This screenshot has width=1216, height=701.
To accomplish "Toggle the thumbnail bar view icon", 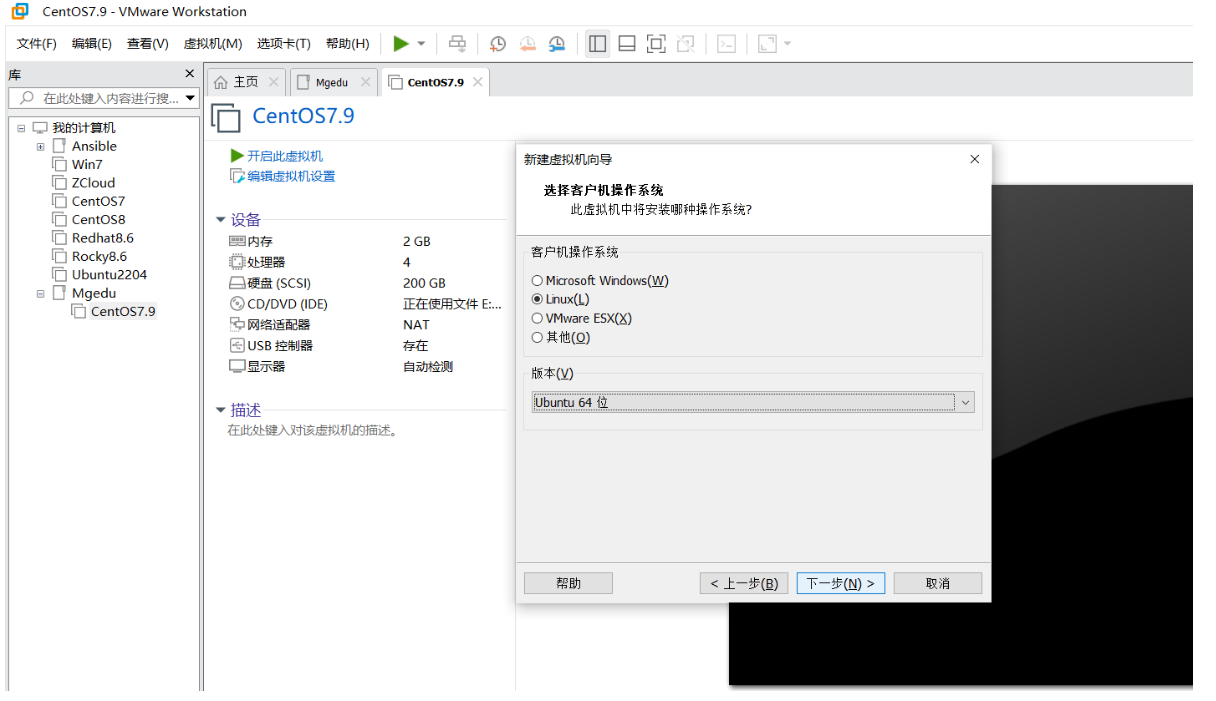I will 627,43.
